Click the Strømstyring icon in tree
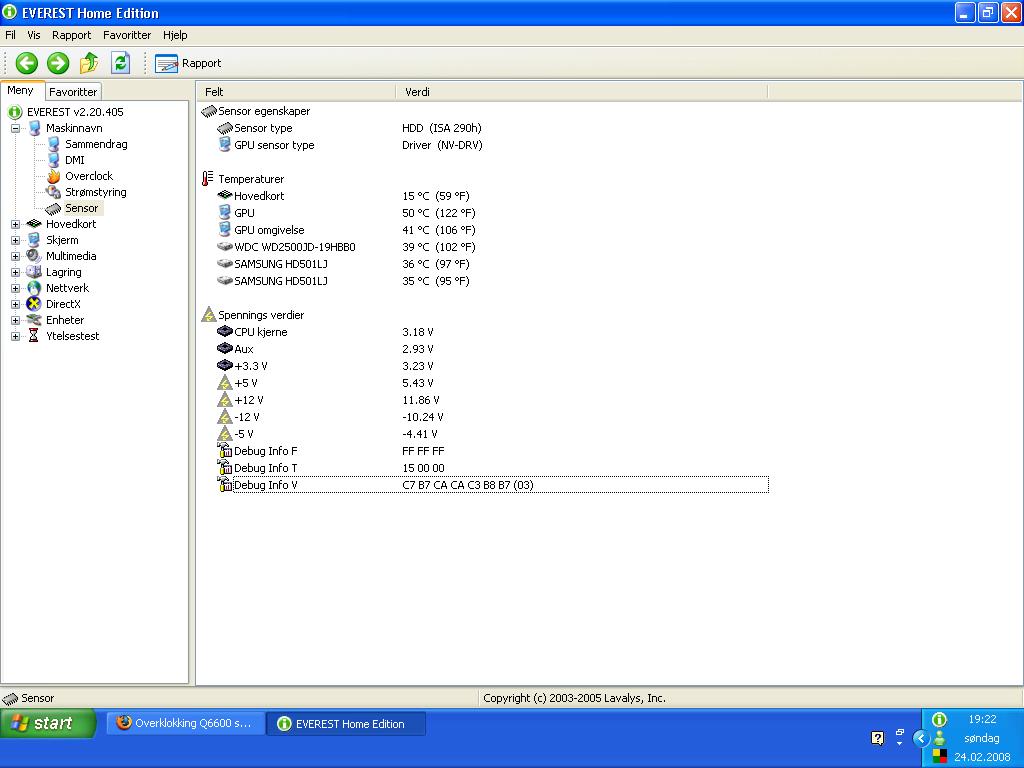Screen dimensions: 1024x768 coord(54,192)
